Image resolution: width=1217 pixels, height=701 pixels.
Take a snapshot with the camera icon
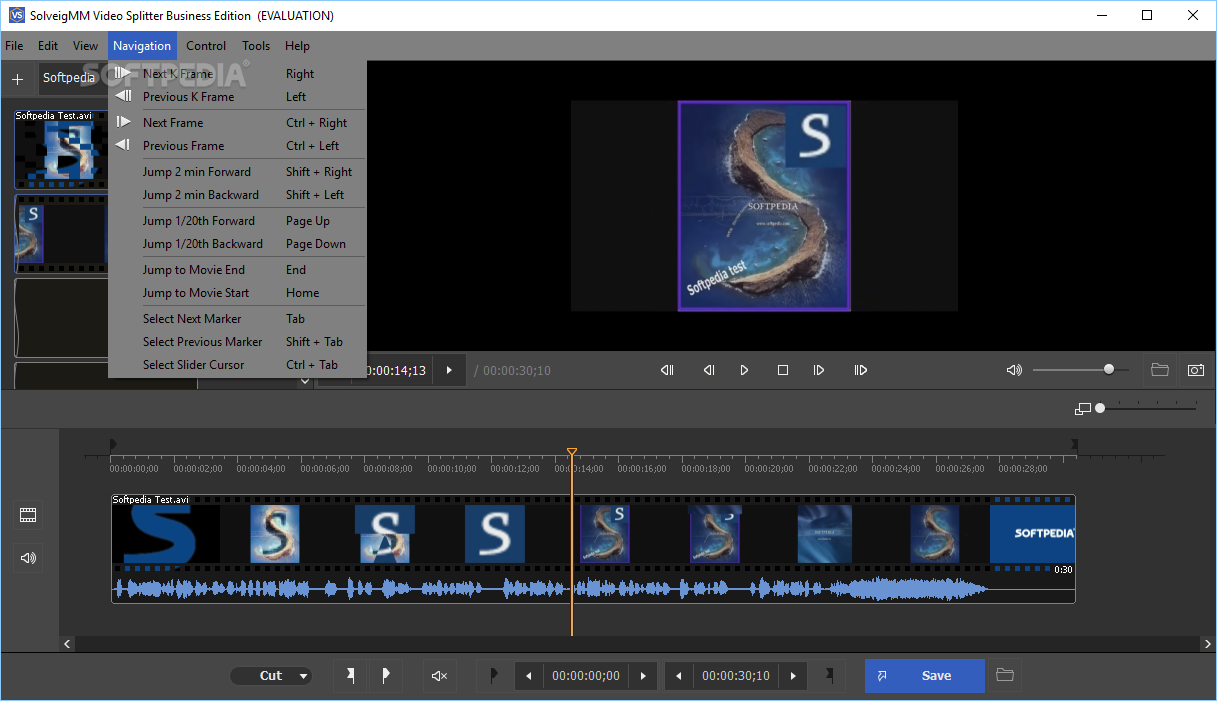click(1196, 370)
